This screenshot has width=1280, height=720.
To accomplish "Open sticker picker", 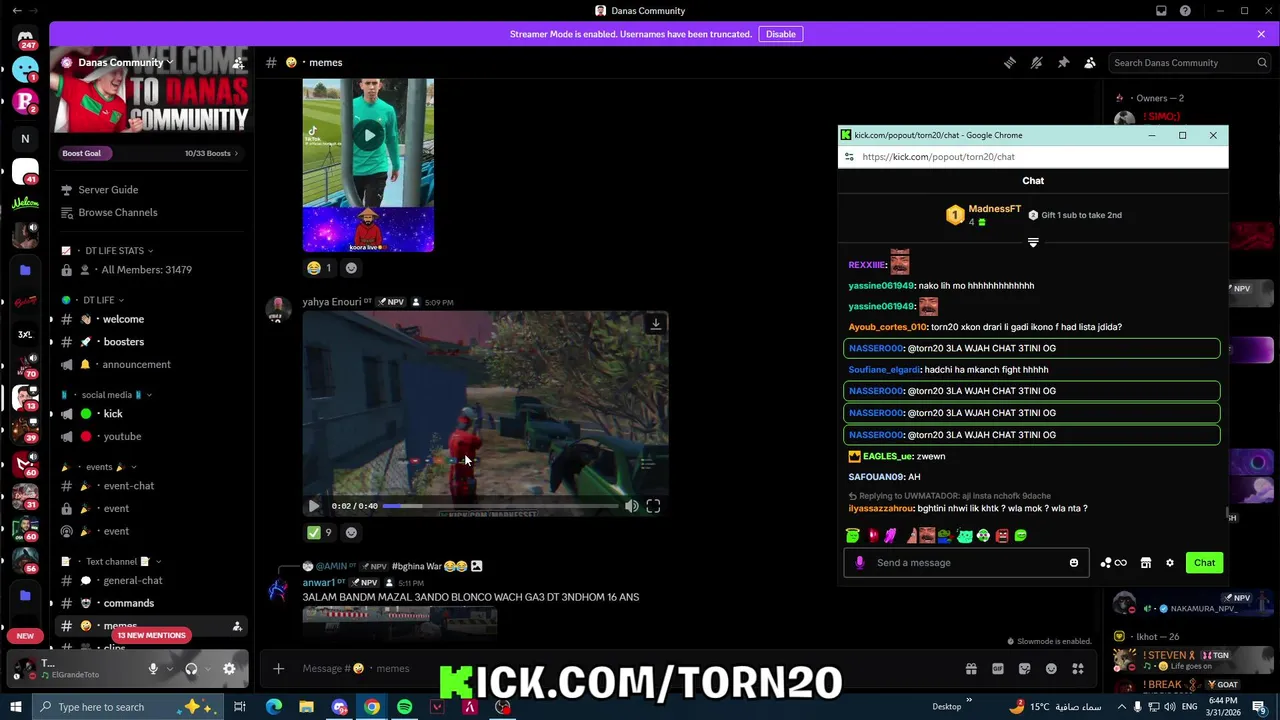I will (x=1024, y=669).
